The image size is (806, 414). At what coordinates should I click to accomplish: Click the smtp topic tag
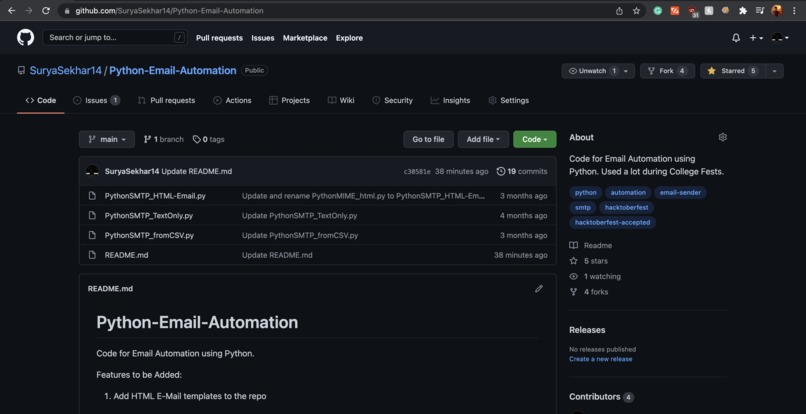[582, 208]
